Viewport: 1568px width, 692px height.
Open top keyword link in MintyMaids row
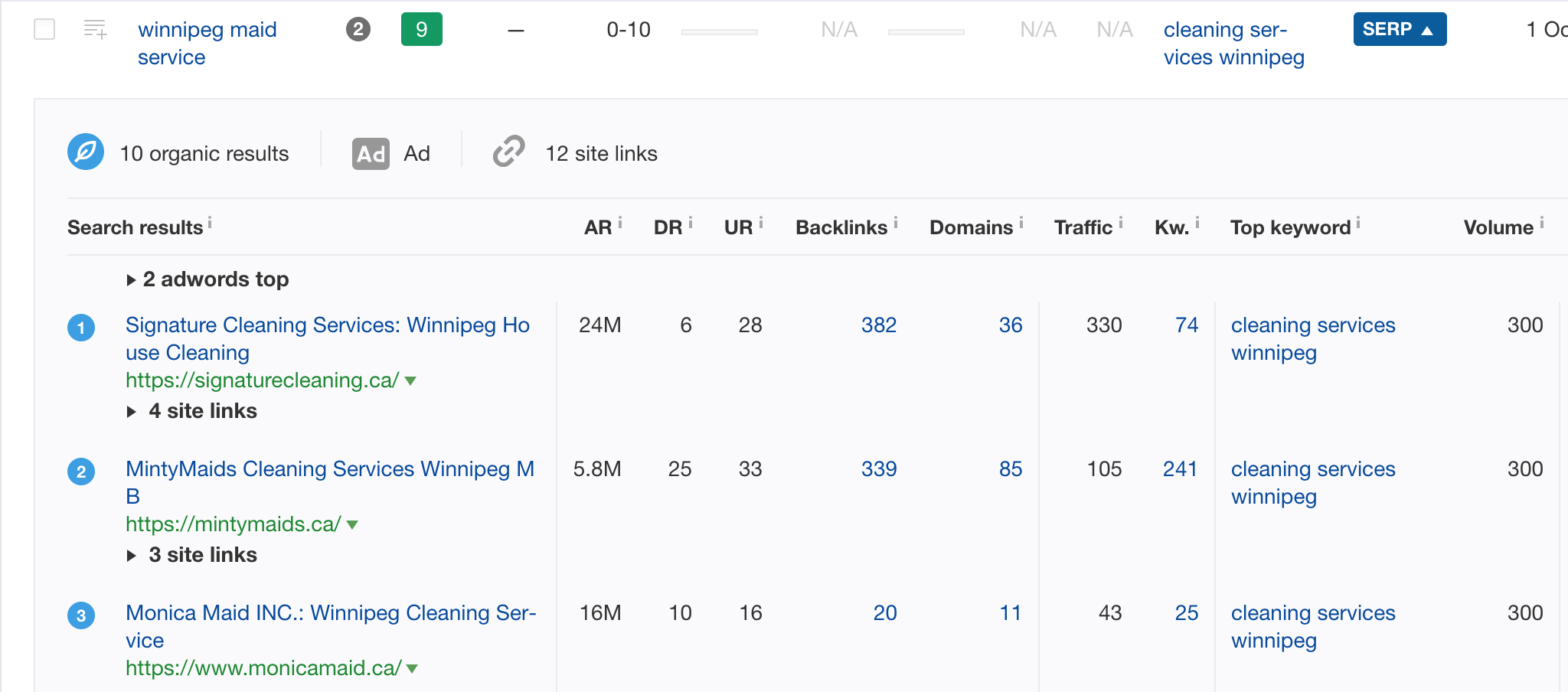[1313, 483]
